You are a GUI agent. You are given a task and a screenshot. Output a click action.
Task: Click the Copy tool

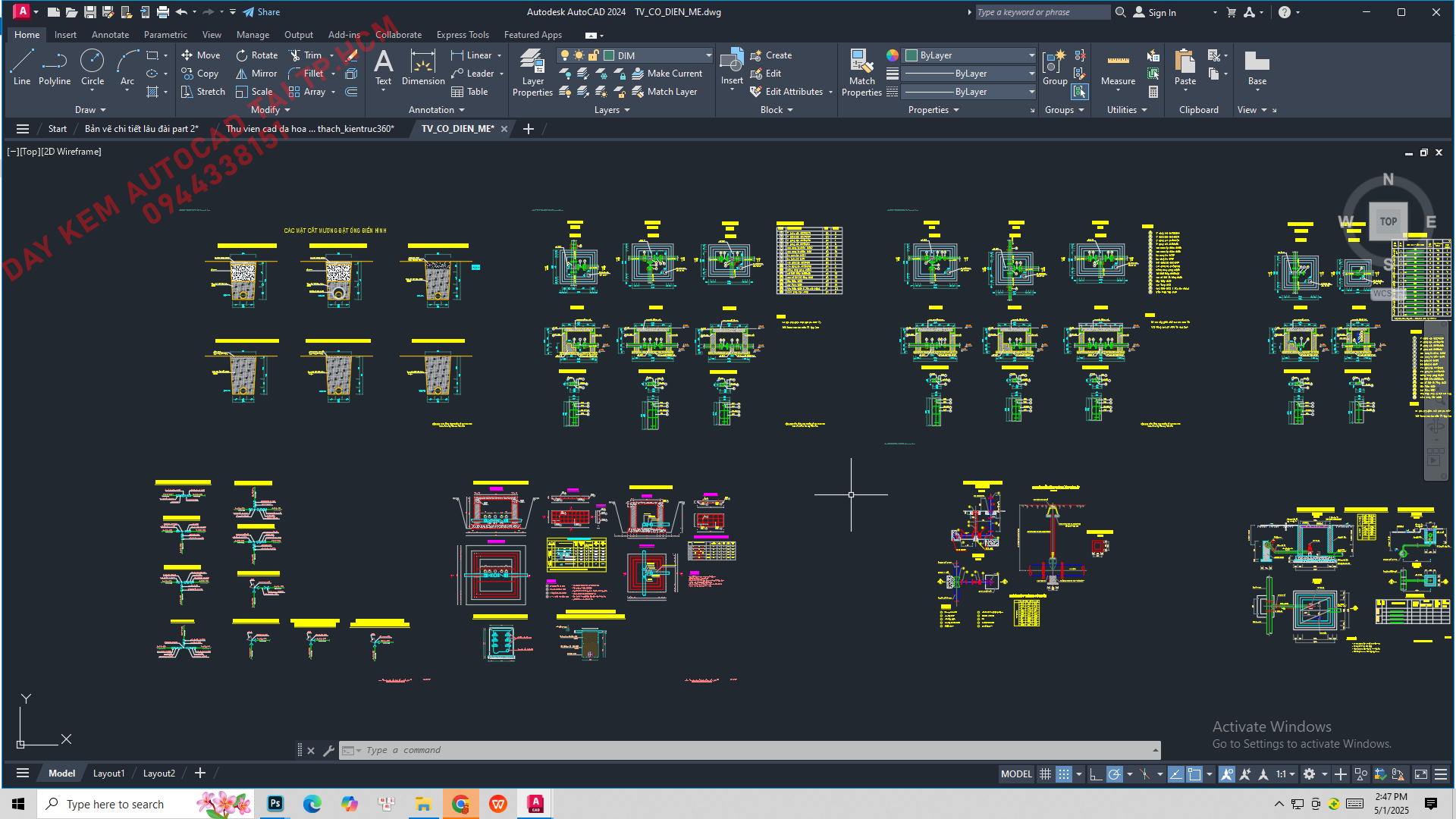pyautogui.click(x=200, y=74)
